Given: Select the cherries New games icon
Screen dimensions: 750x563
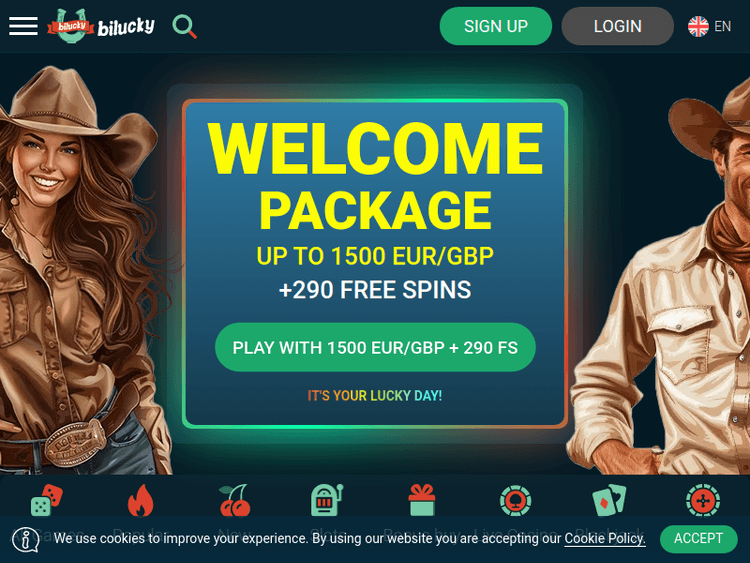Looking at the screenshot, I should (234, 500).
